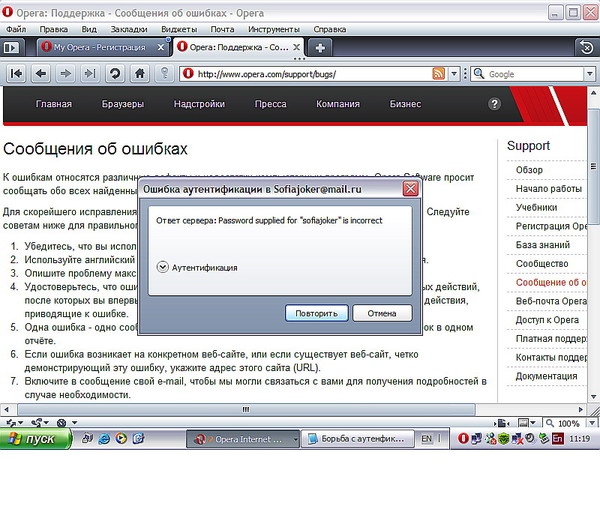Switch to Борьба с аутенфик... taskbar window

coord(359,439)
